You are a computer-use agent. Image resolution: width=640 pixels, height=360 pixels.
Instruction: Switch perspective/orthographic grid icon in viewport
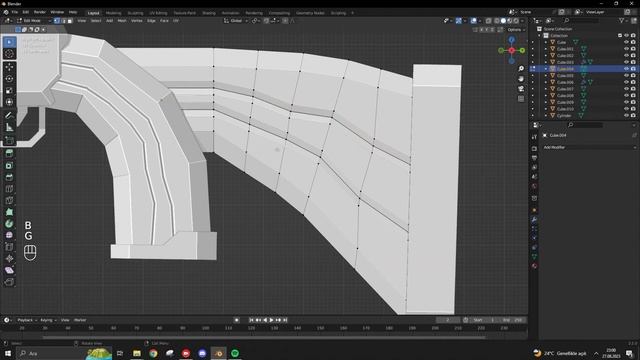point(521,99)
